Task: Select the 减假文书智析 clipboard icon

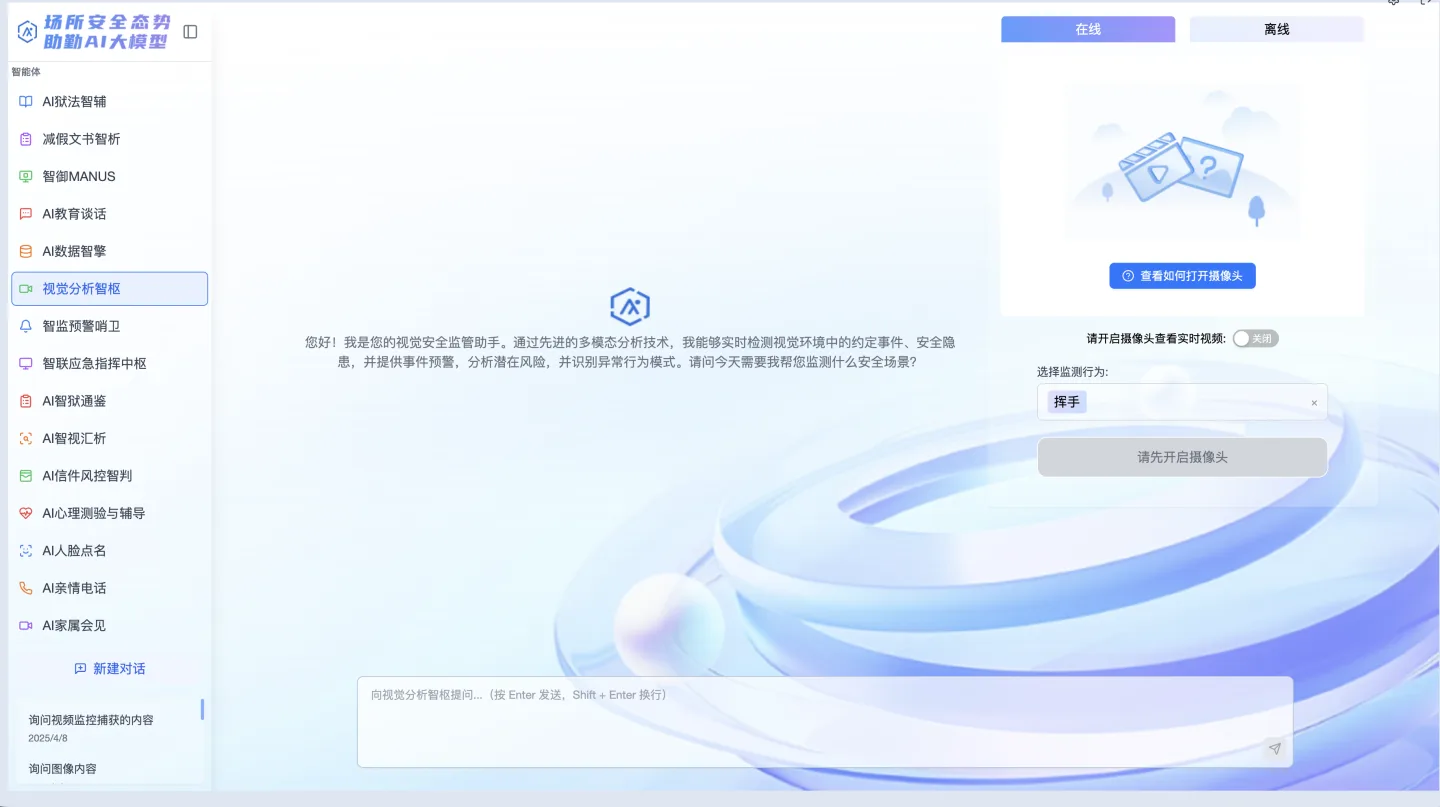Action: tap(26, 139)
